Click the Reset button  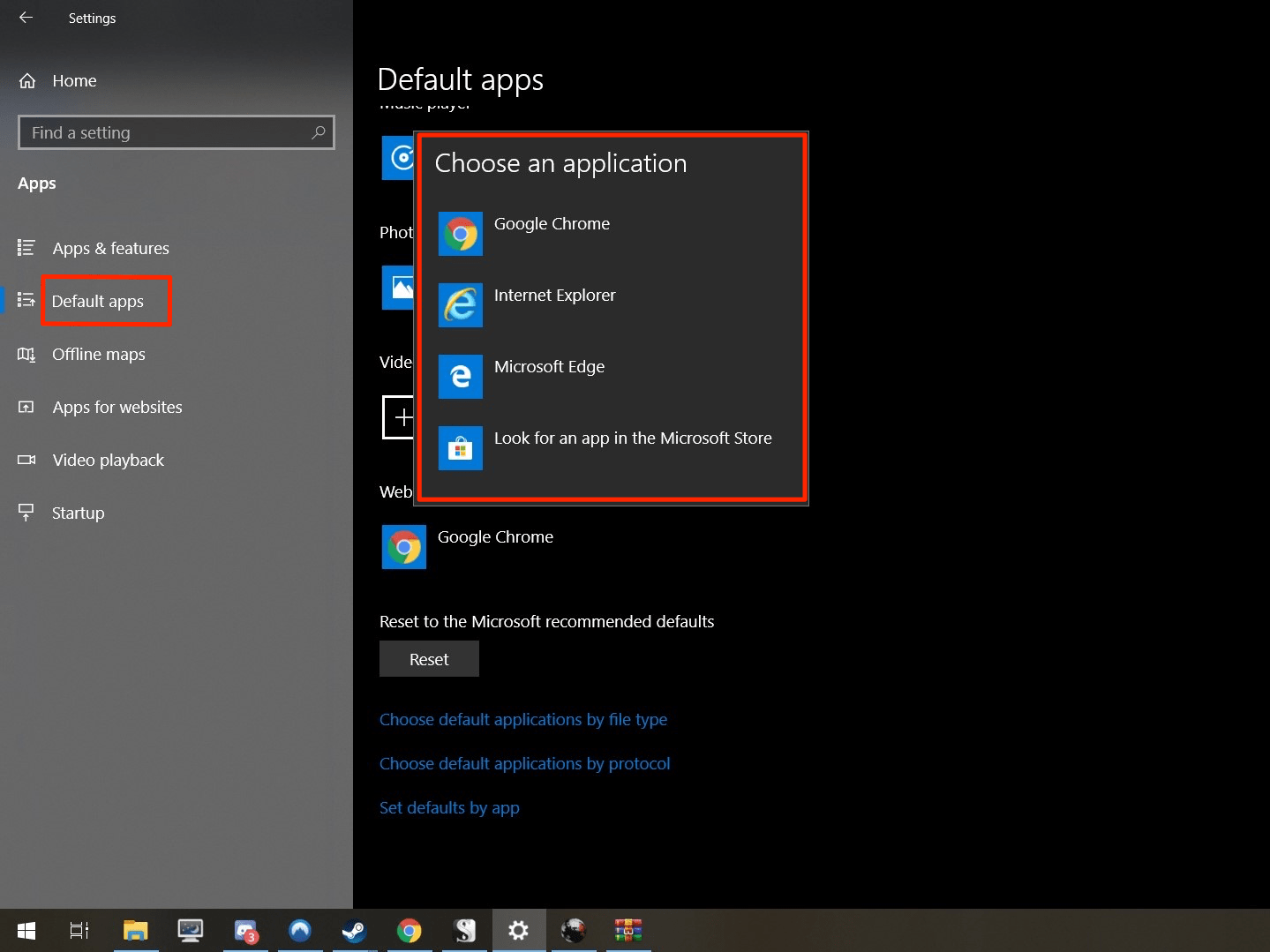pyautogui.click(x=429, y=659)
